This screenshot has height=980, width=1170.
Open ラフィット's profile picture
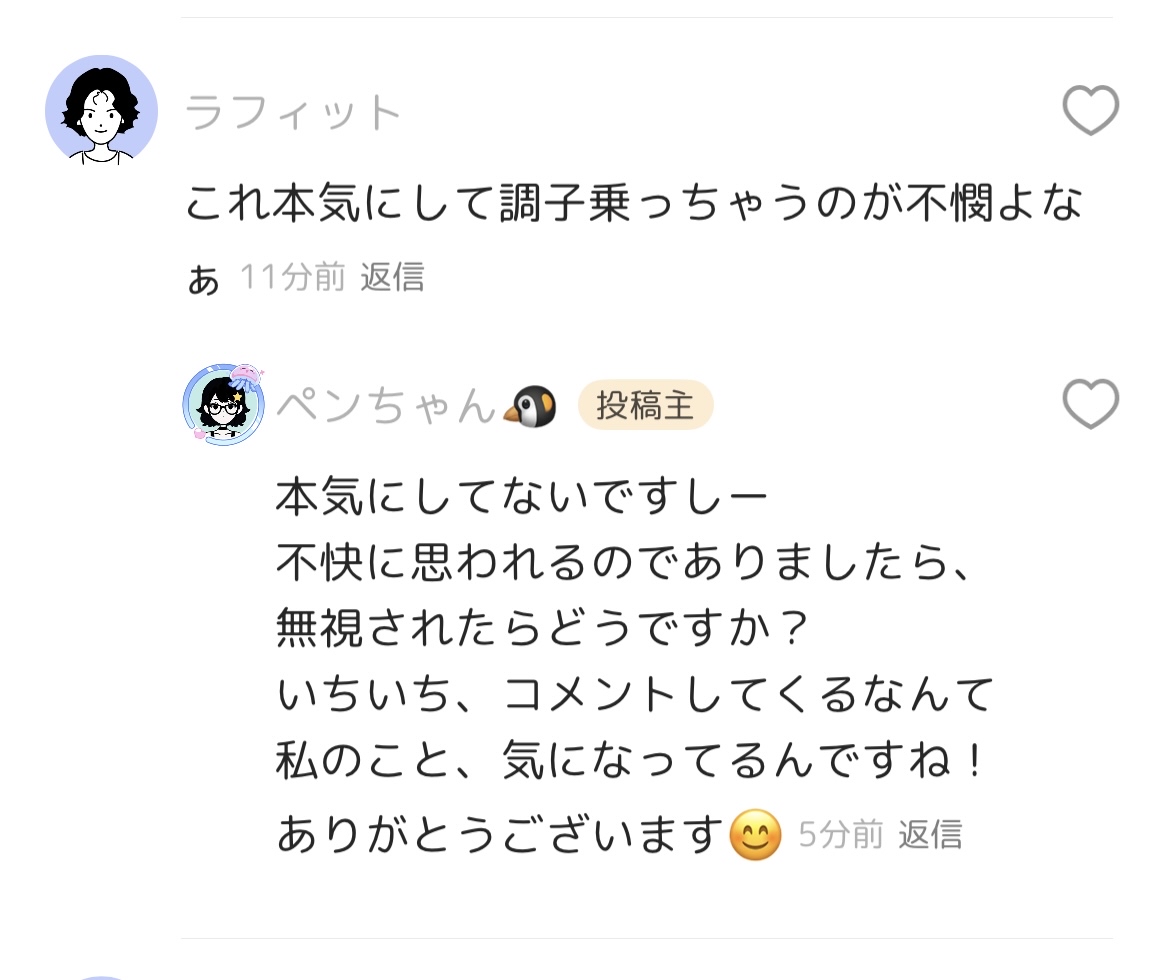click(x=101, y=110)
